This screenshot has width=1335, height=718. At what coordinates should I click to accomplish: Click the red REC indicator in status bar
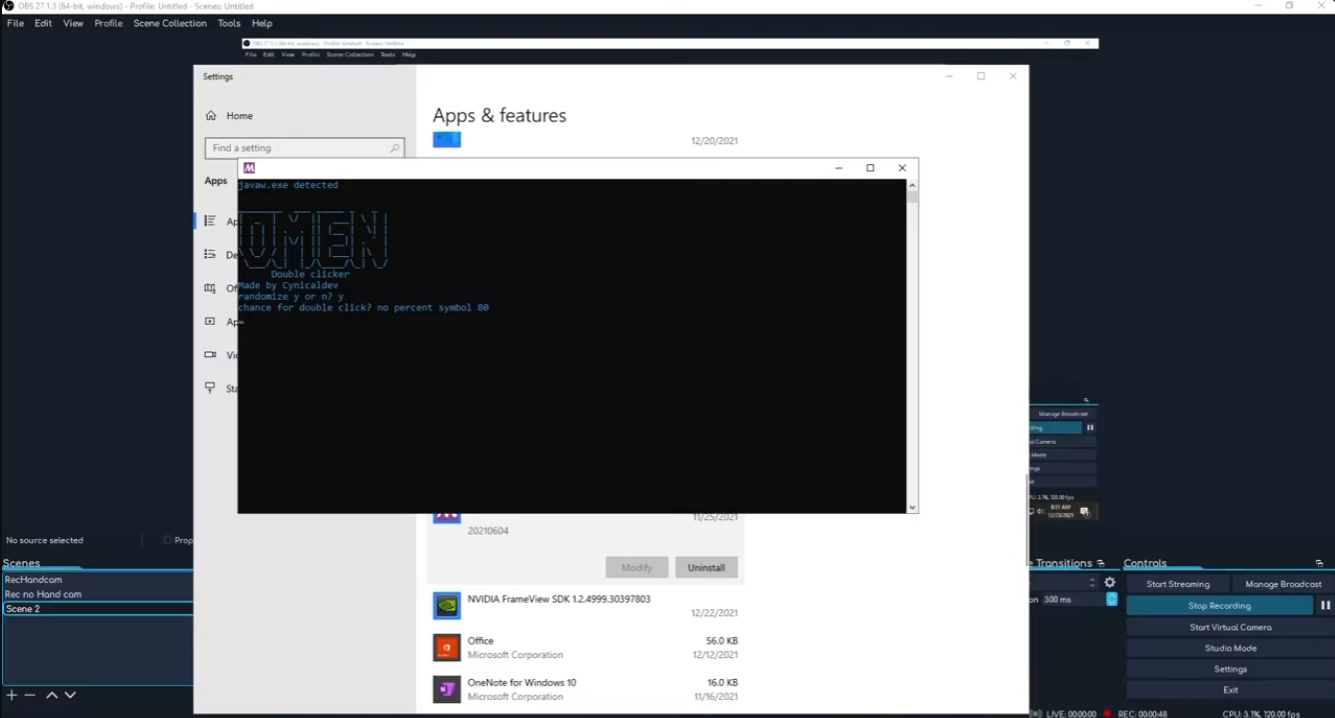[1107, 714]
